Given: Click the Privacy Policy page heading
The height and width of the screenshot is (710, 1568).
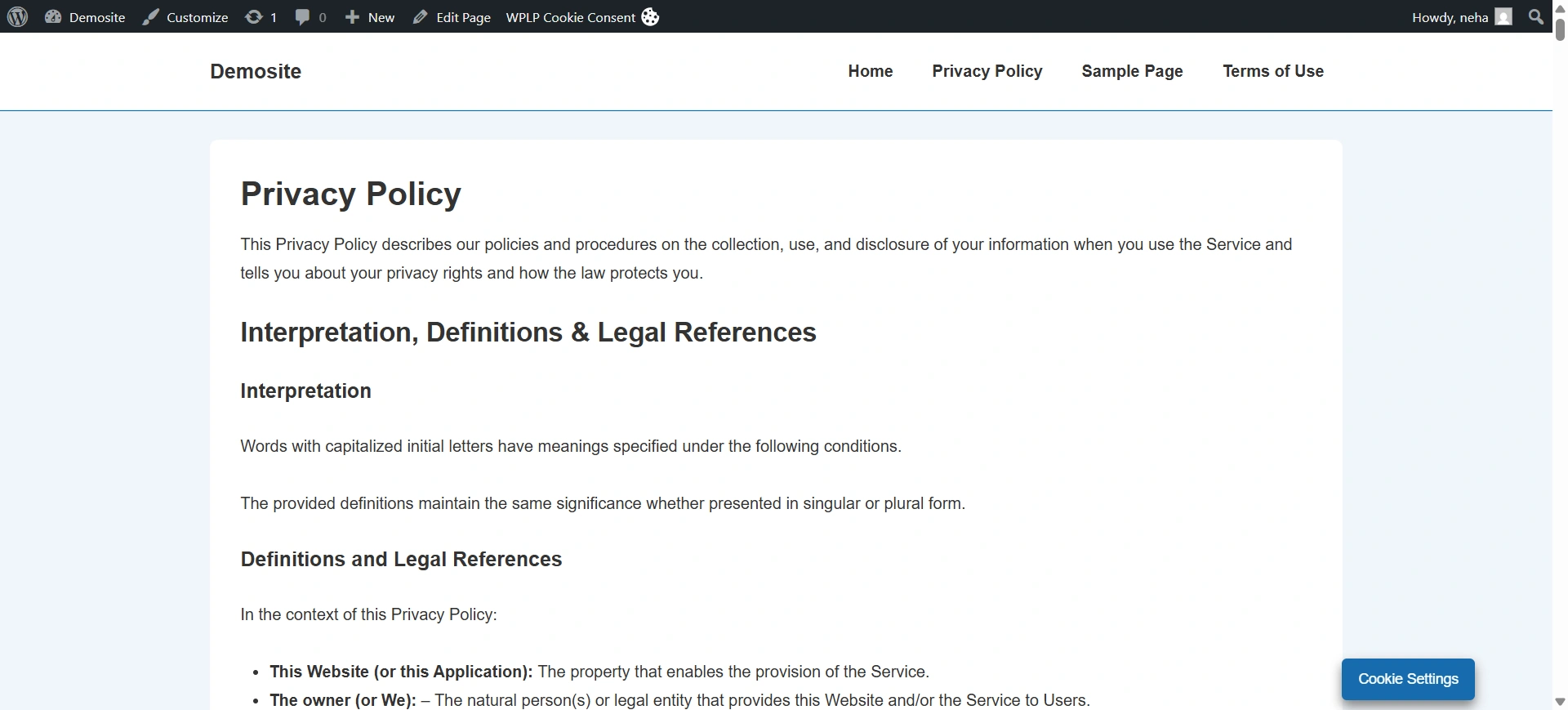Looking at the screenshot, I should click(350, 194).
